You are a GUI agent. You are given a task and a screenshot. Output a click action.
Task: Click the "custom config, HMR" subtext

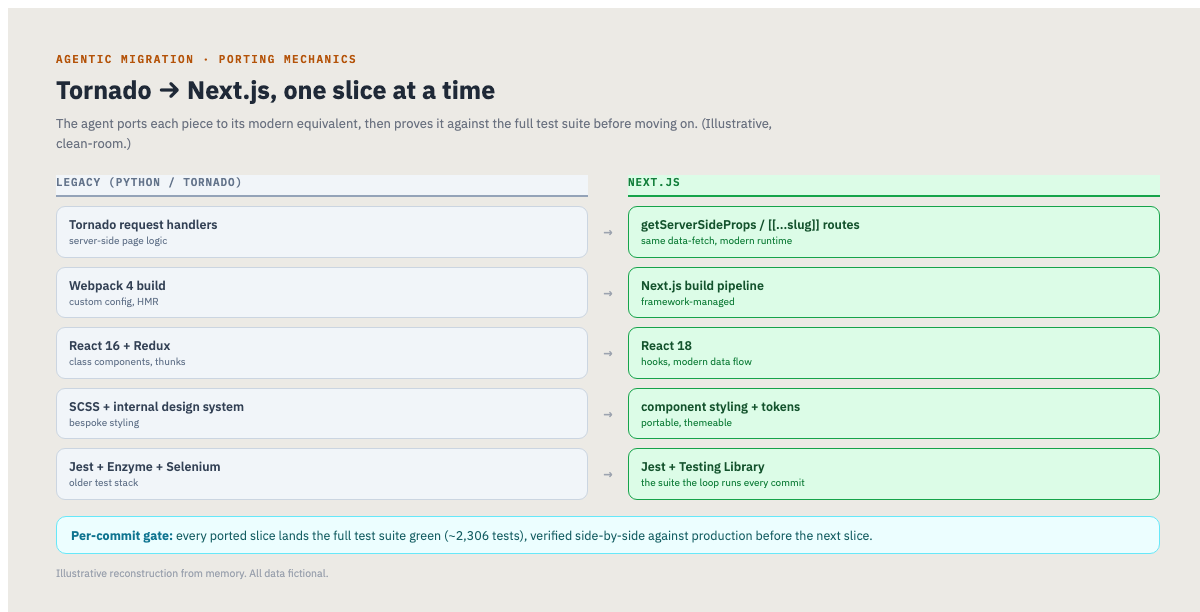113,301
